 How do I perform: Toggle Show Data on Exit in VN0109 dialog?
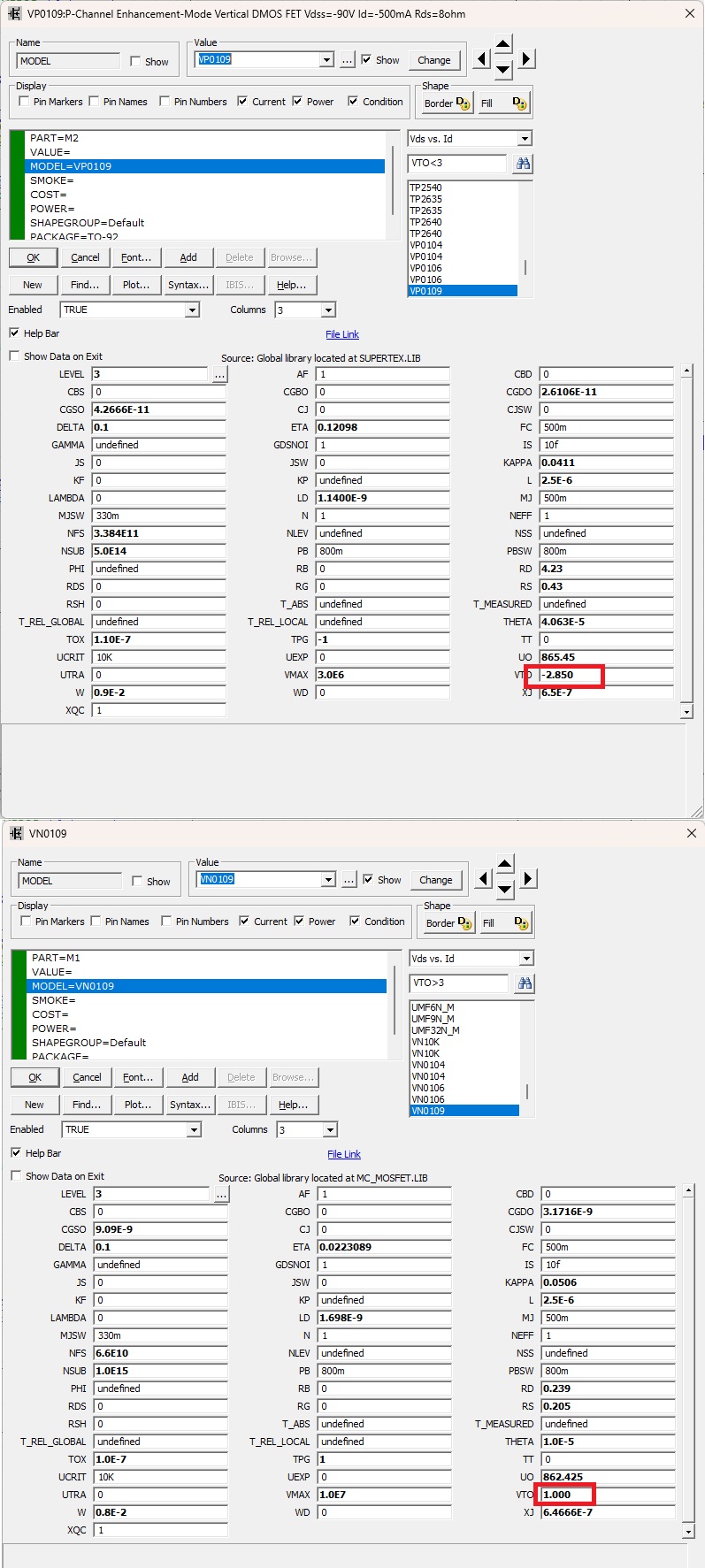tap(16, 1175)
